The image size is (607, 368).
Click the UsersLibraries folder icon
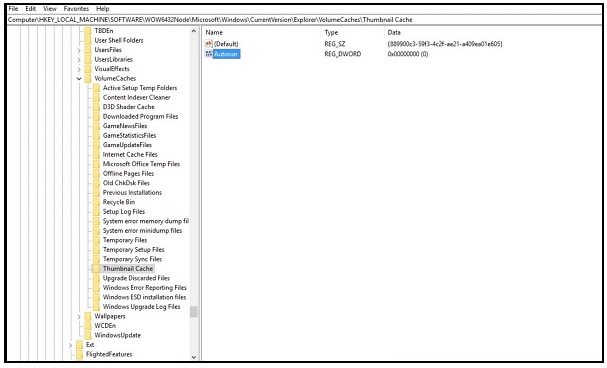click(x=88, y=60)
